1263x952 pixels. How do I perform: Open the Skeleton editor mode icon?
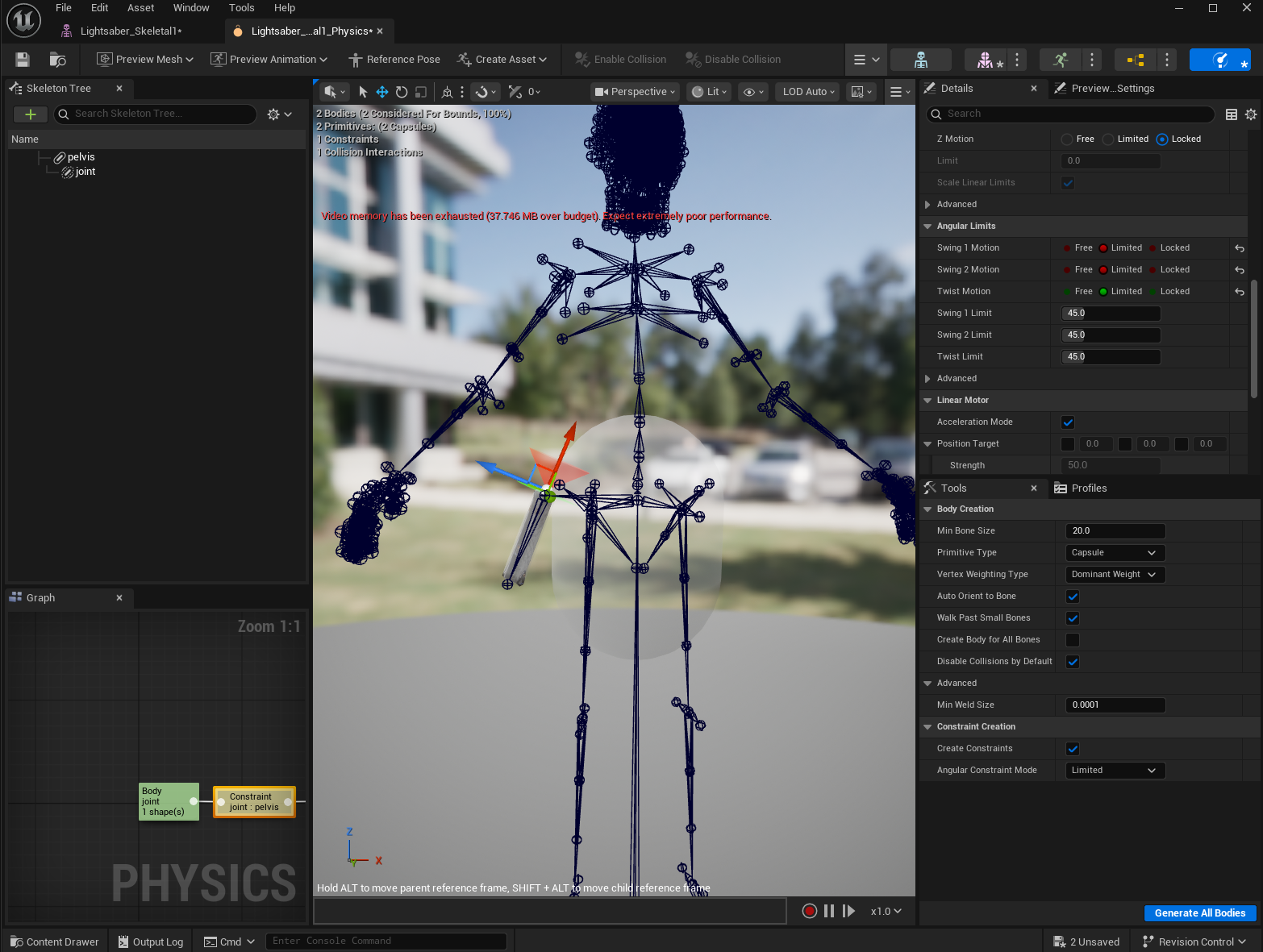920,60
